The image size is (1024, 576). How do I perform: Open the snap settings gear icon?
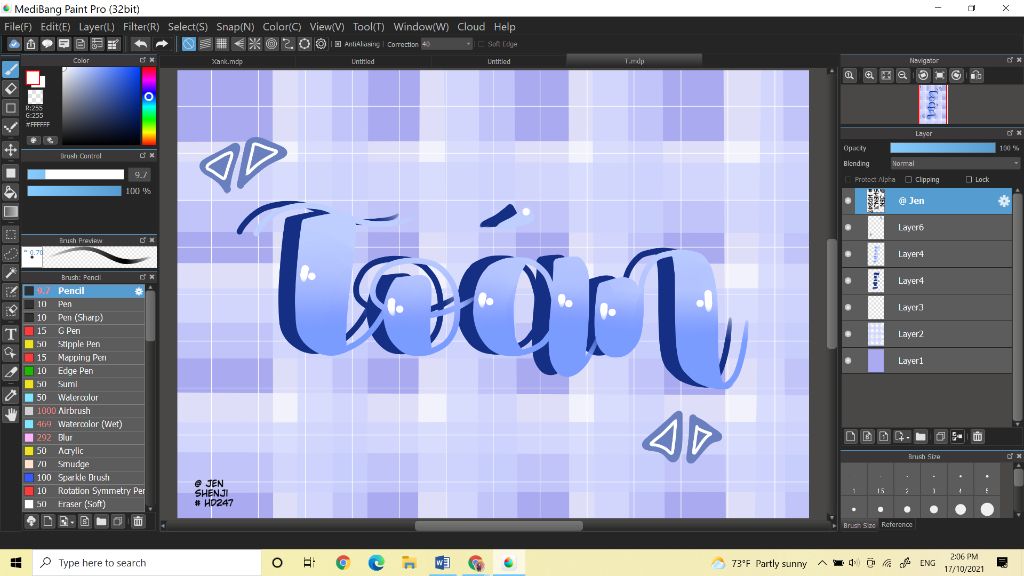pos(321,44)
